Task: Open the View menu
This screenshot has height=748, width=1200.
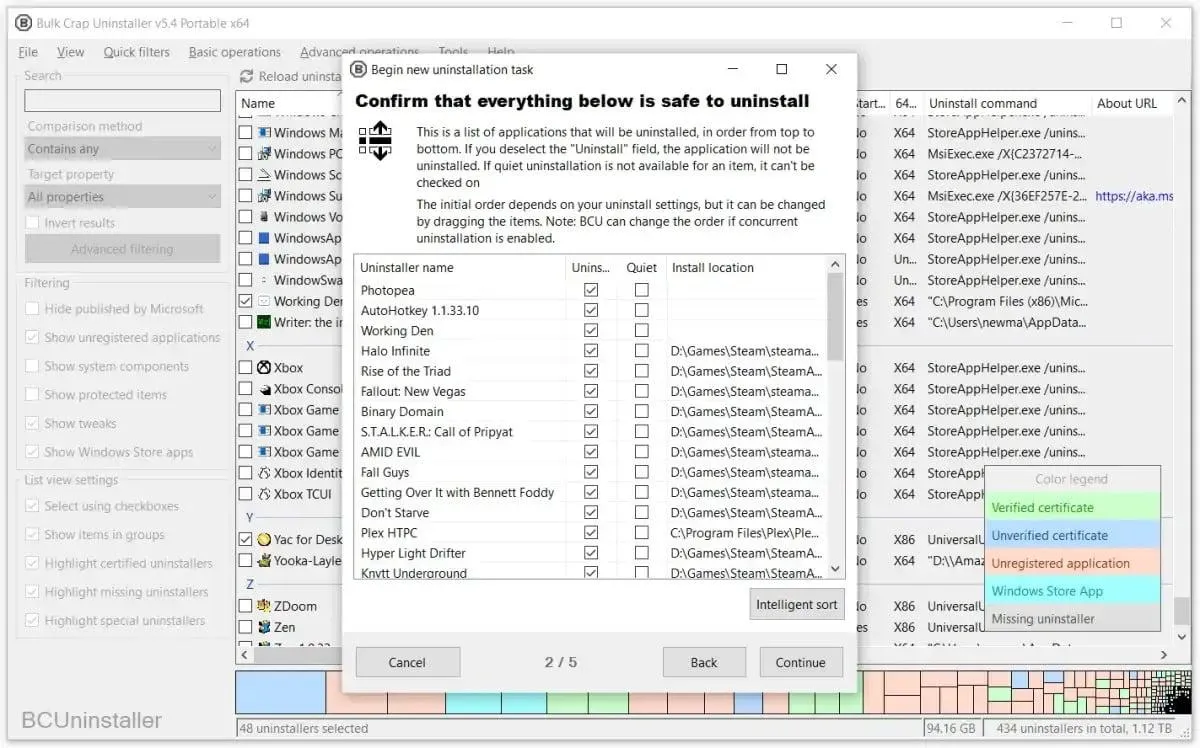Action: click(x=71, y=52)
